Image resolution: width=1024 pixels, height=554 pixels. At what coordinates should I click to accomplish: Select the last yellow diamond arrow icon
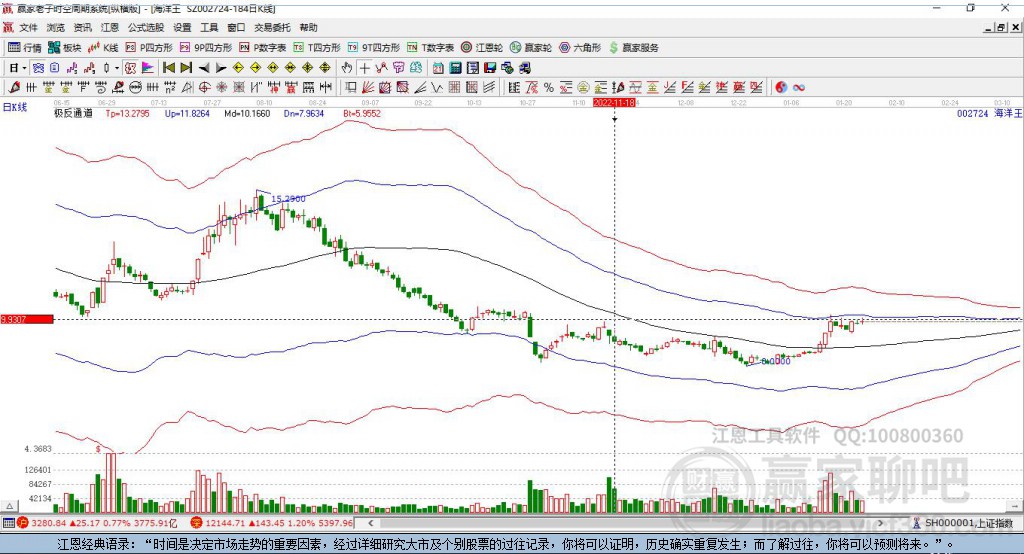pyautogui.click(x=325, y=68)
